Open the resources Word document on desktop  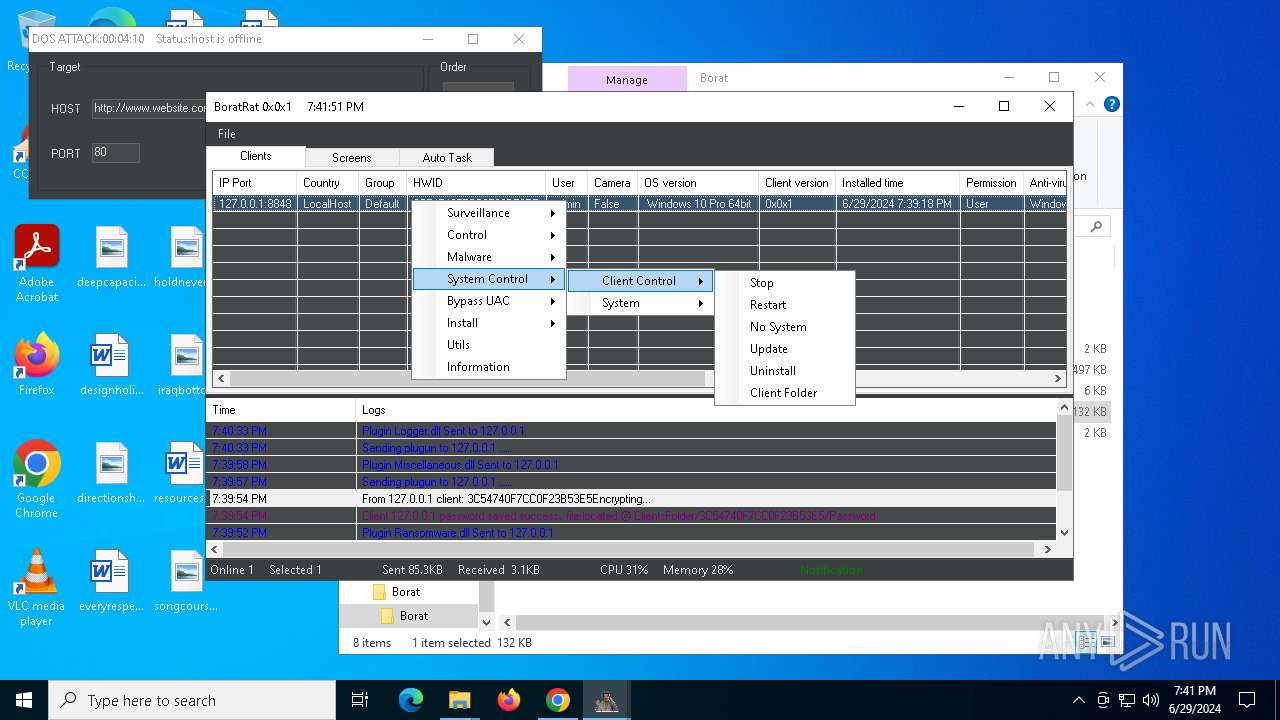pyautogui.click(x=180, y=472)
